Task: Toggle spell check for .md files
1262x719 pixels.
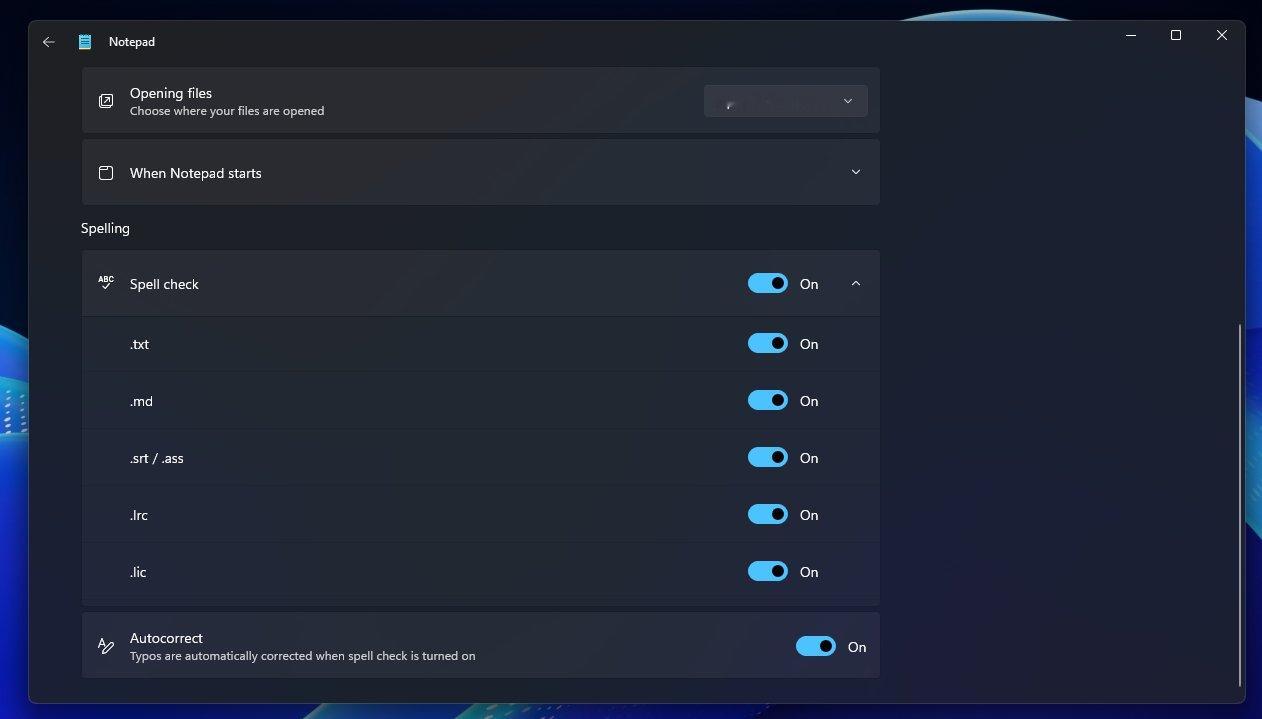Action: 768,401
